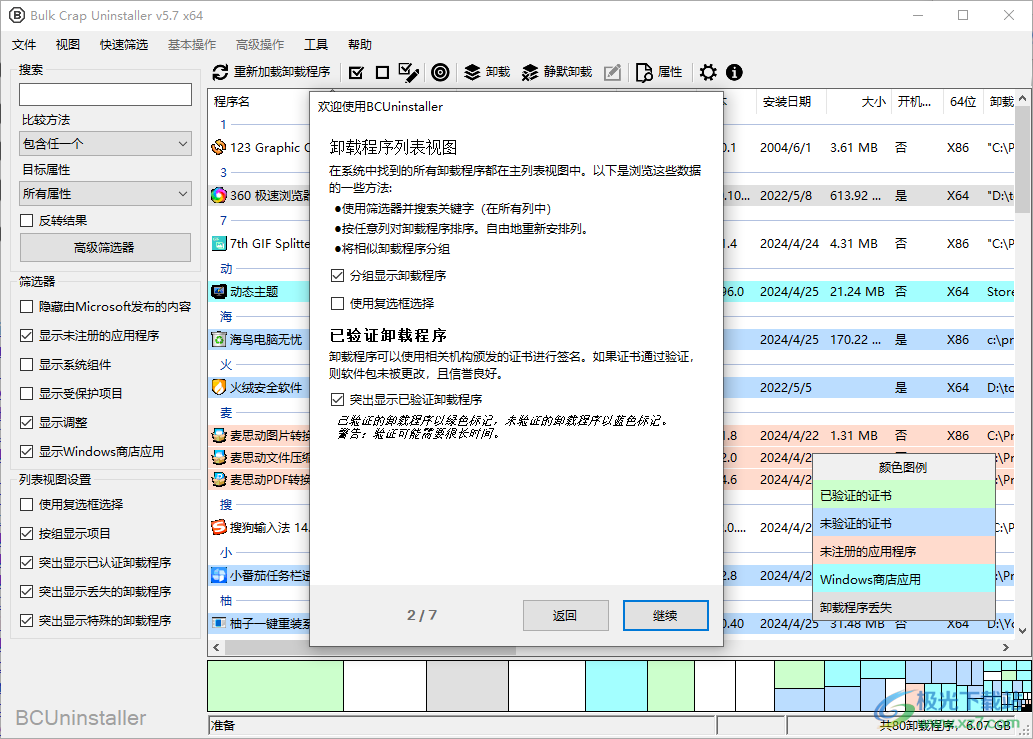Sort by 大小 column header
1033x739 pixels.
(x=874, y=101)
